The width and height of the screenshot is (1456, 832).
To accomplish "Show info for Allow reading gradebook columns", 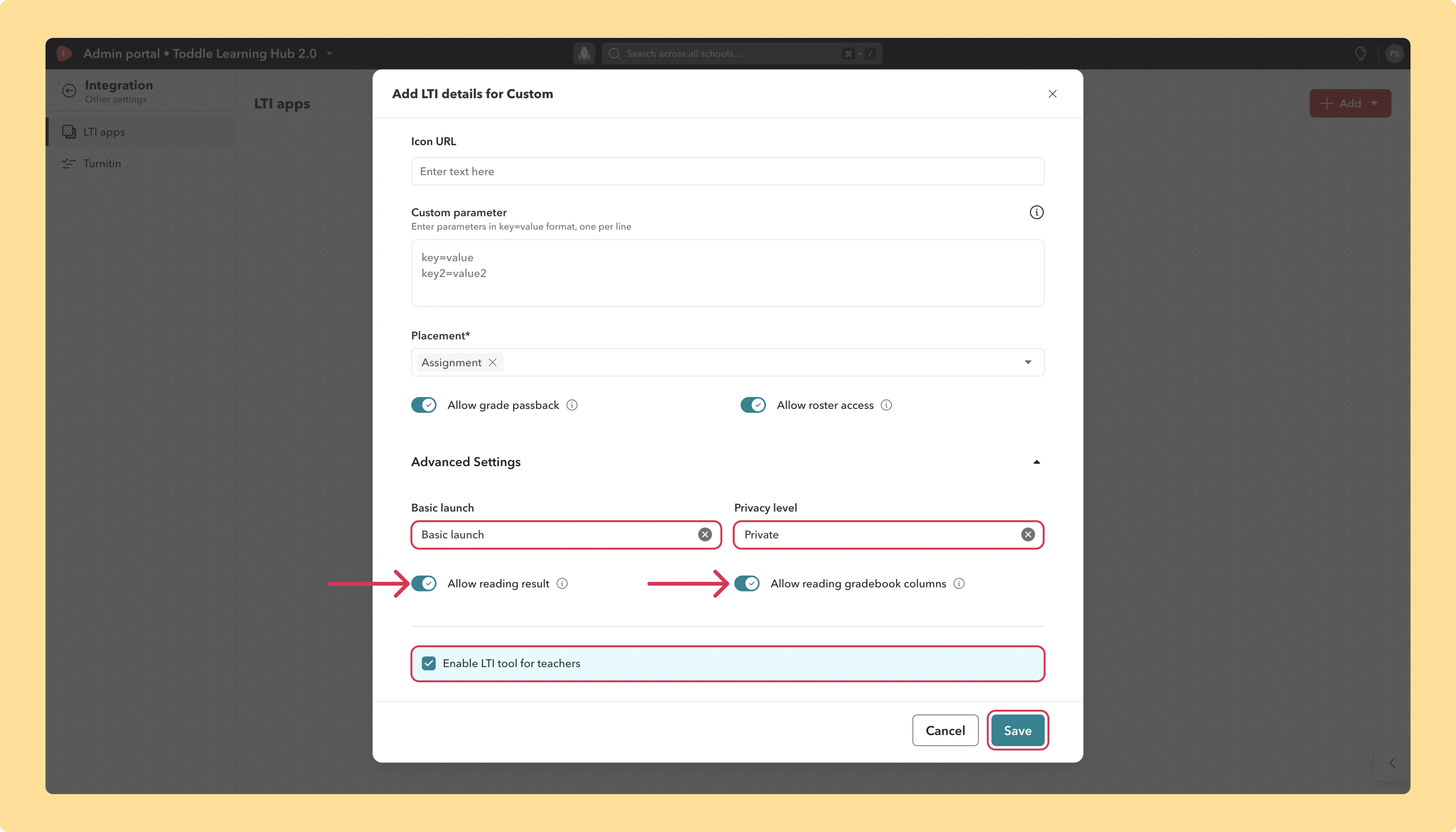I will point(959,583).
